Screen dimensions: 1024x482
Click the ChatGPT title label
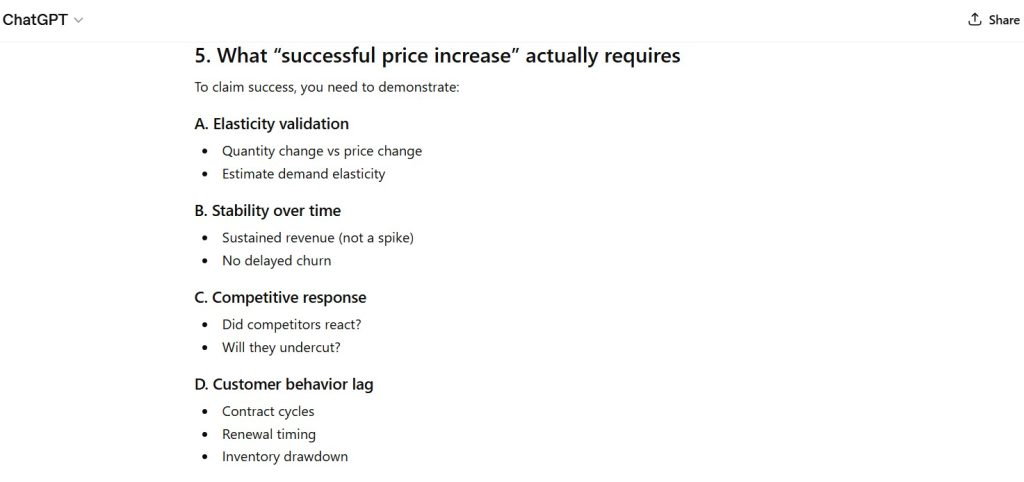35,20
